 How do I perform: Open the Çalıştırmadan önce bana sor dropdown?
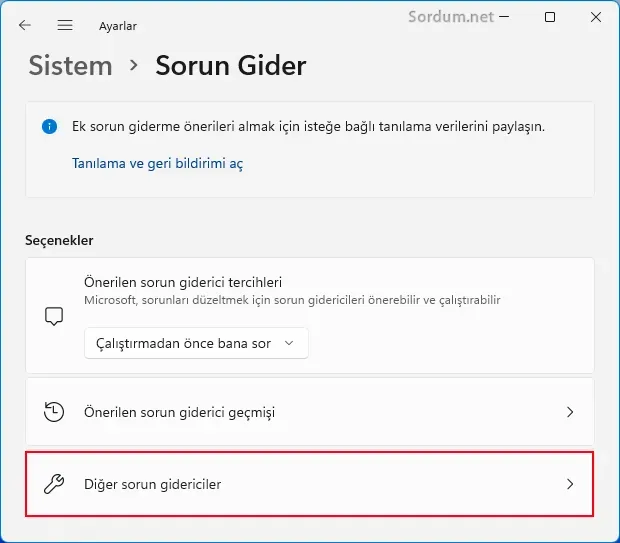(196, 343)
